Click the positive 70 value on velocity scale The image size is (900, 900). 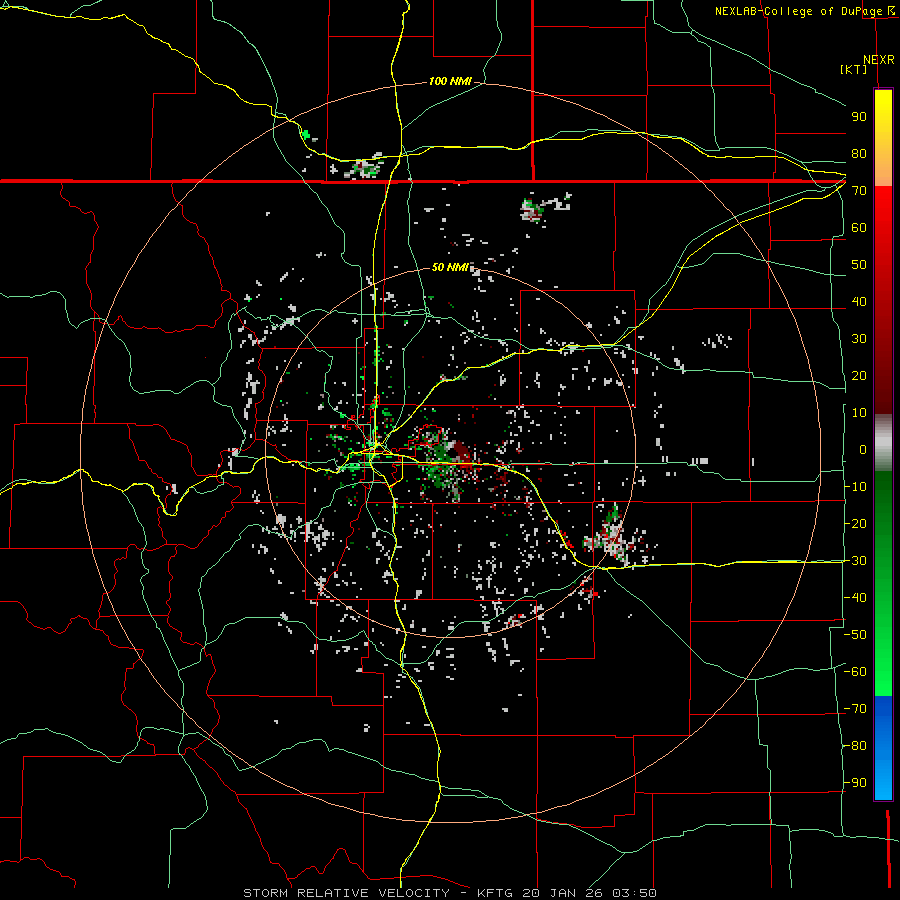(x=859, y=191)
